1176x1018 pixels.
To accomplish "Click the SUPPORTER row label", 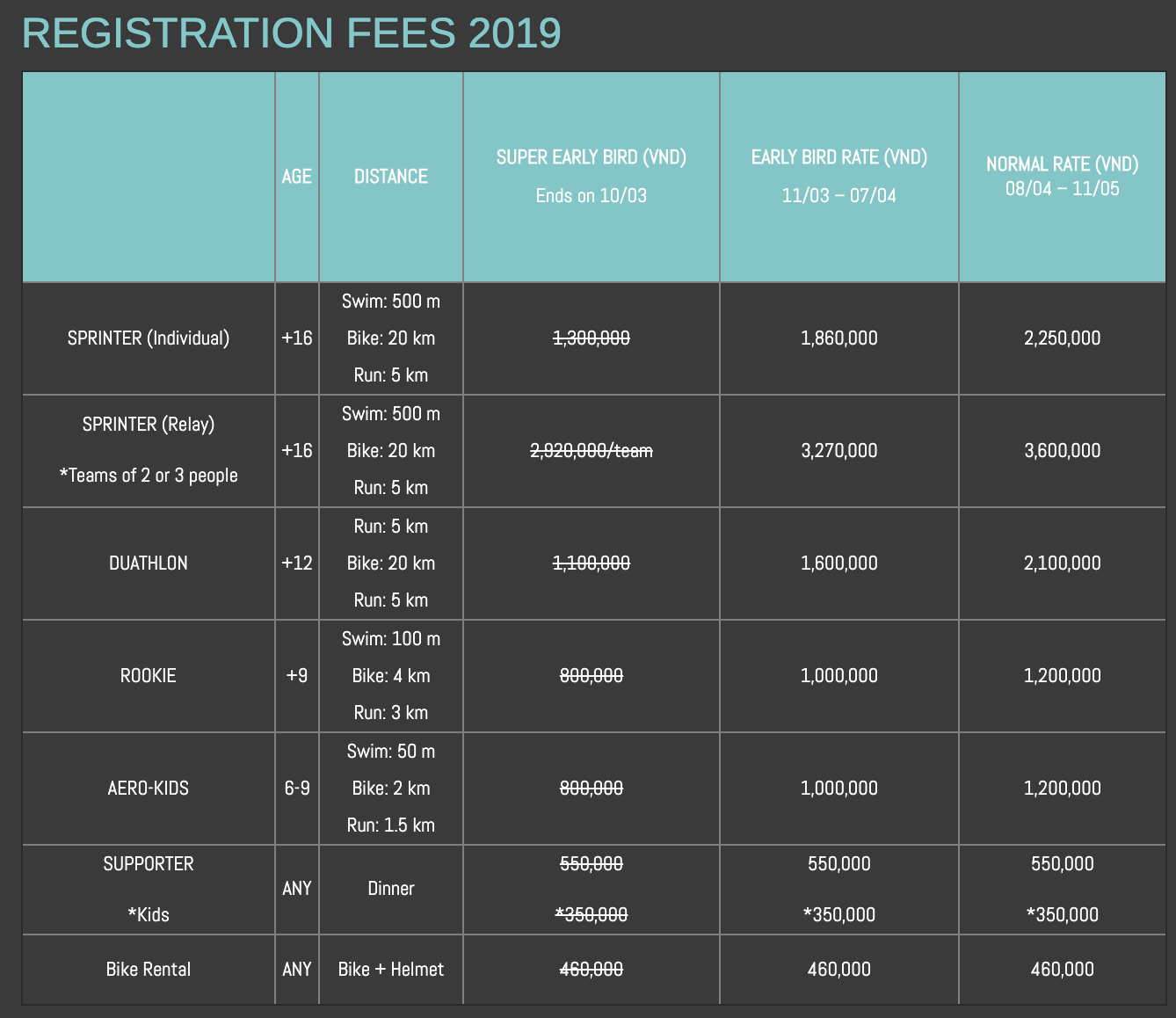I will pos(149,864).
